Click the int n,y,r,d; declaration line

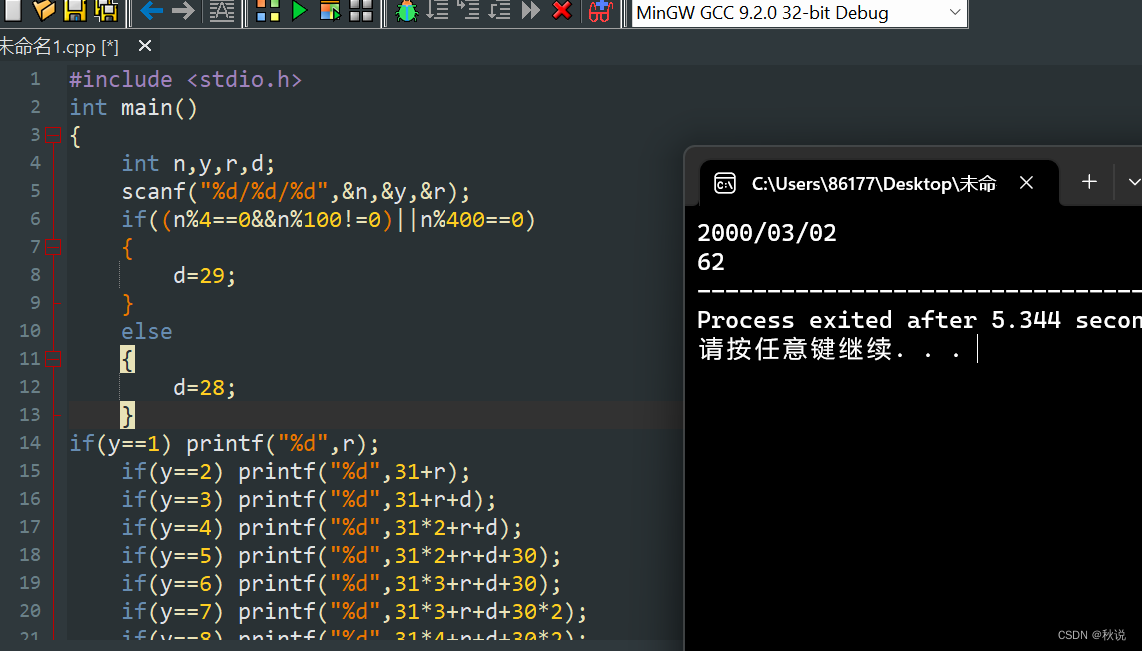pyautogui.click(x=198, y=163)
